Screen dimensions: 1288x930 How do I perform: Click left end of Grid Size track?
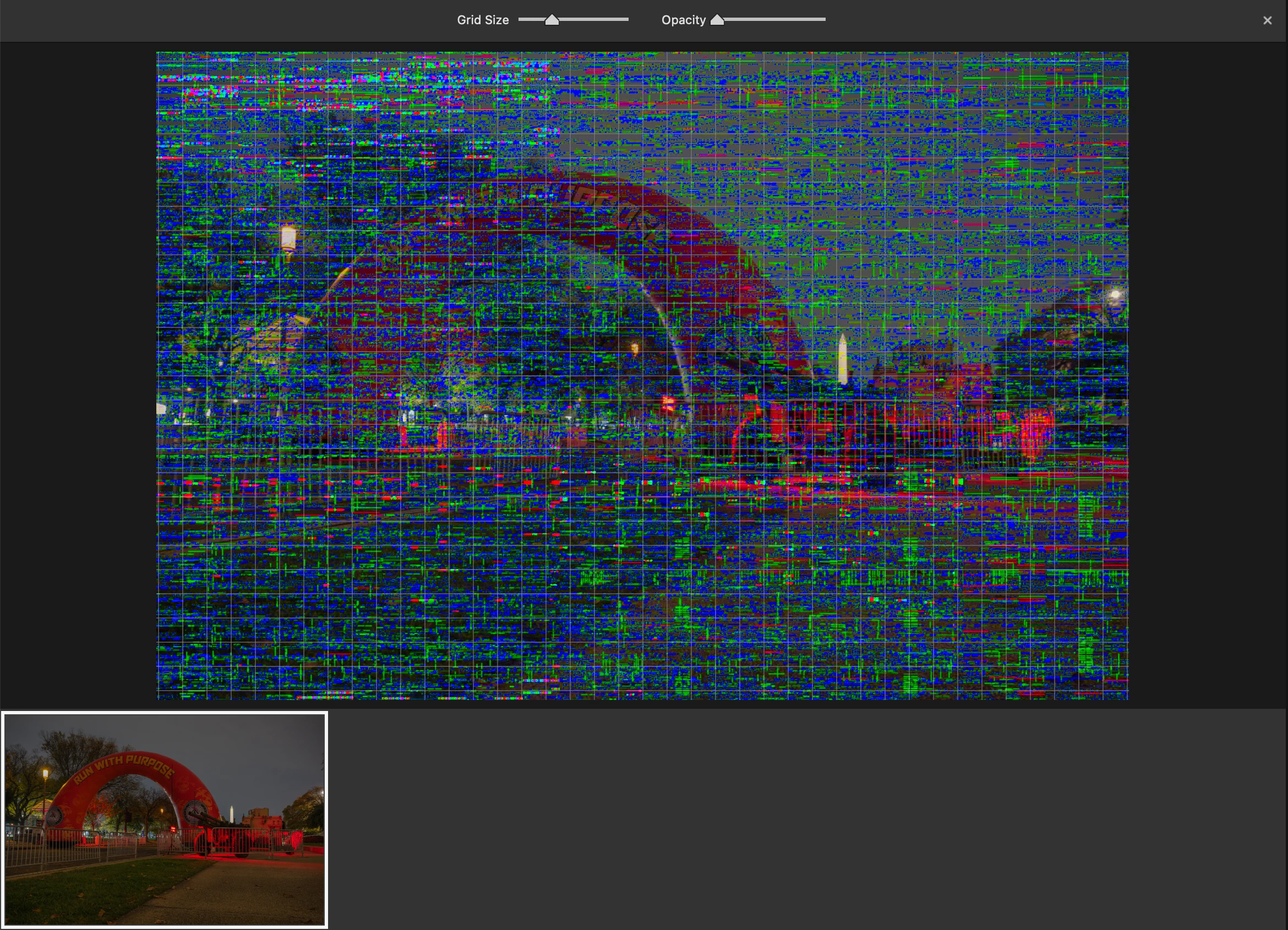point(520,19)
